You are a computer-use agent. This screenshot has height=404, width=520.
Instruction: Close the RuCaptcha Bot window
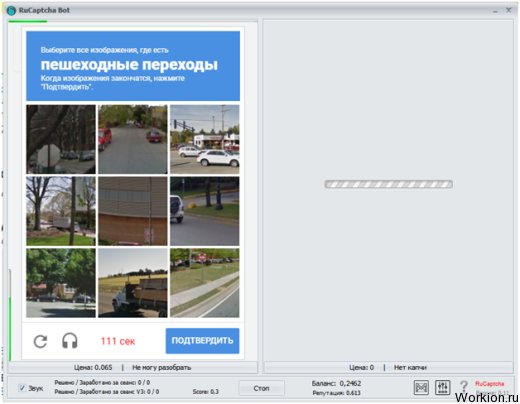pos(509,10)
